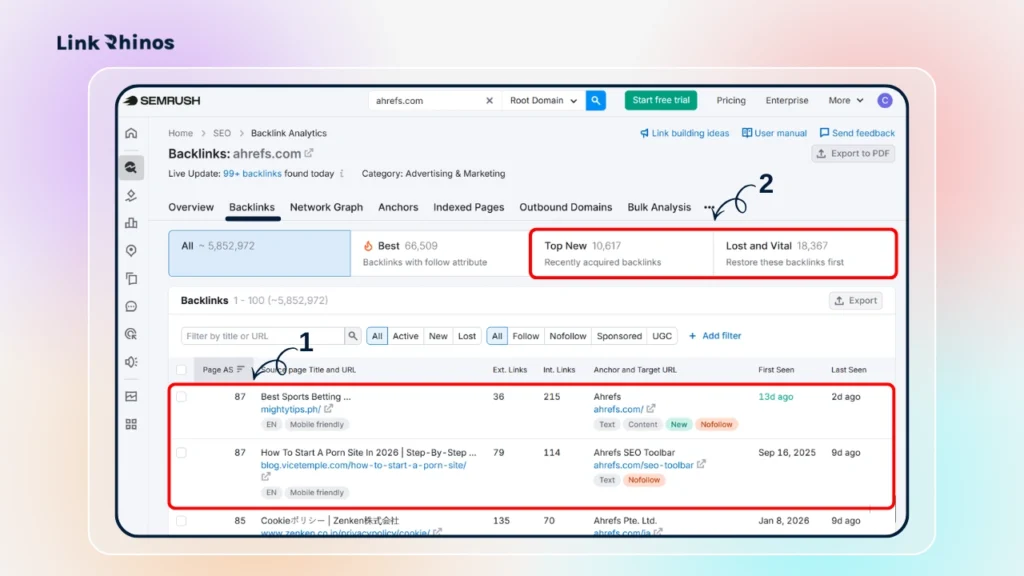Clear the ahrefs.com domain search field
Viewport: 1024px width, 576px height.
click(x=489, y=101)
